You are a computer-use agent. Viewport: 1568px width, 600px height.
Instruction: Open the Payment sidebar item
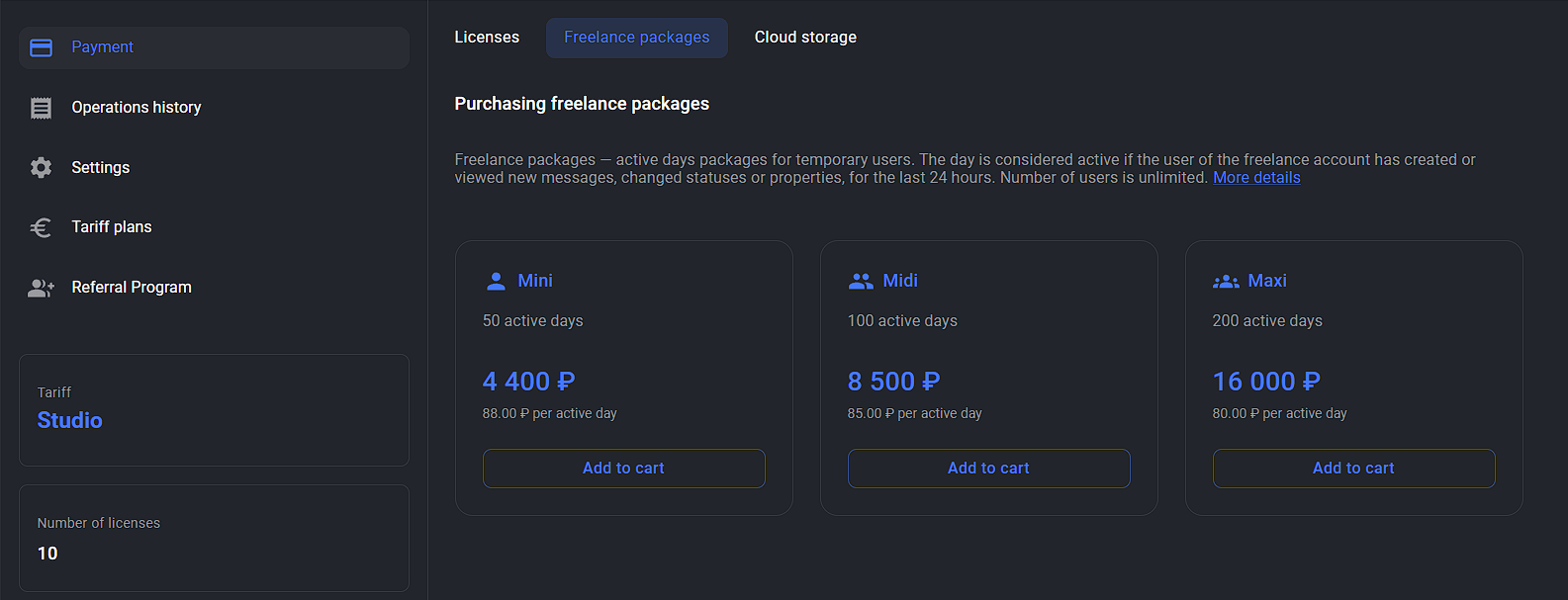214,47
